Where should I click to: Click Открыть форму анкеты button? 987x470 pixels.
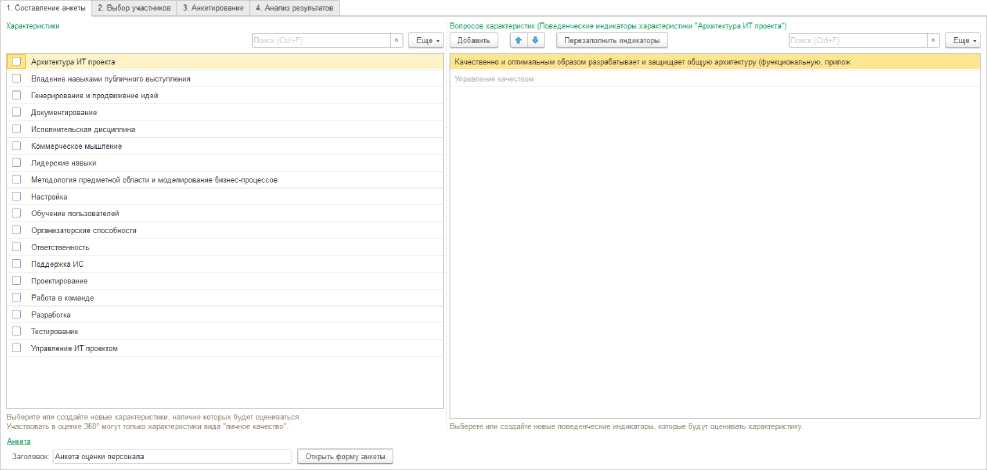point(345,456)
